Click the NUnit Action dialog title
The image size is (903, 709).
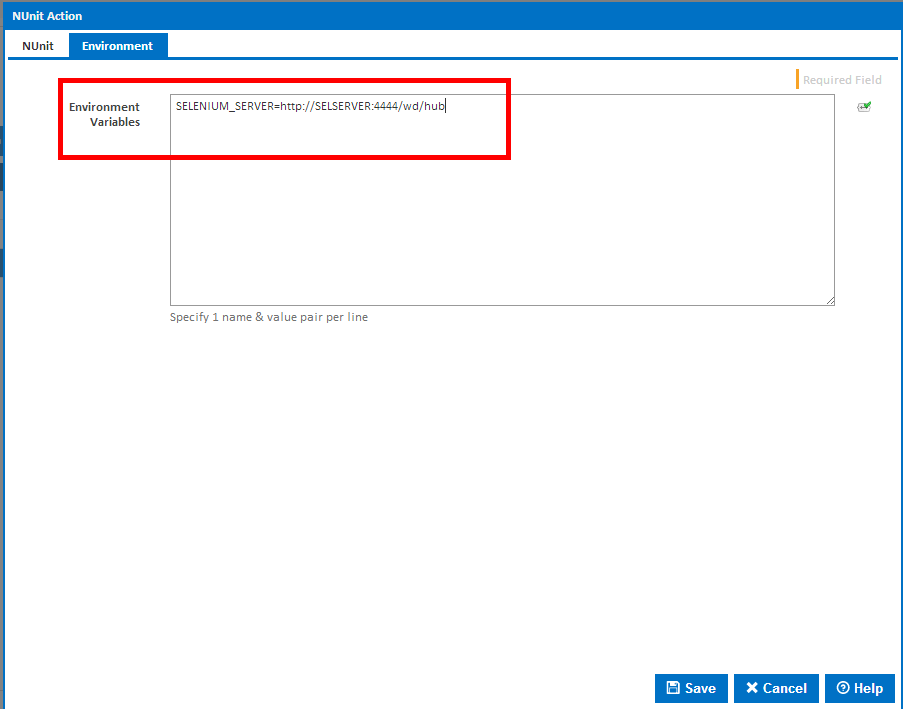[x=47, y=16]
